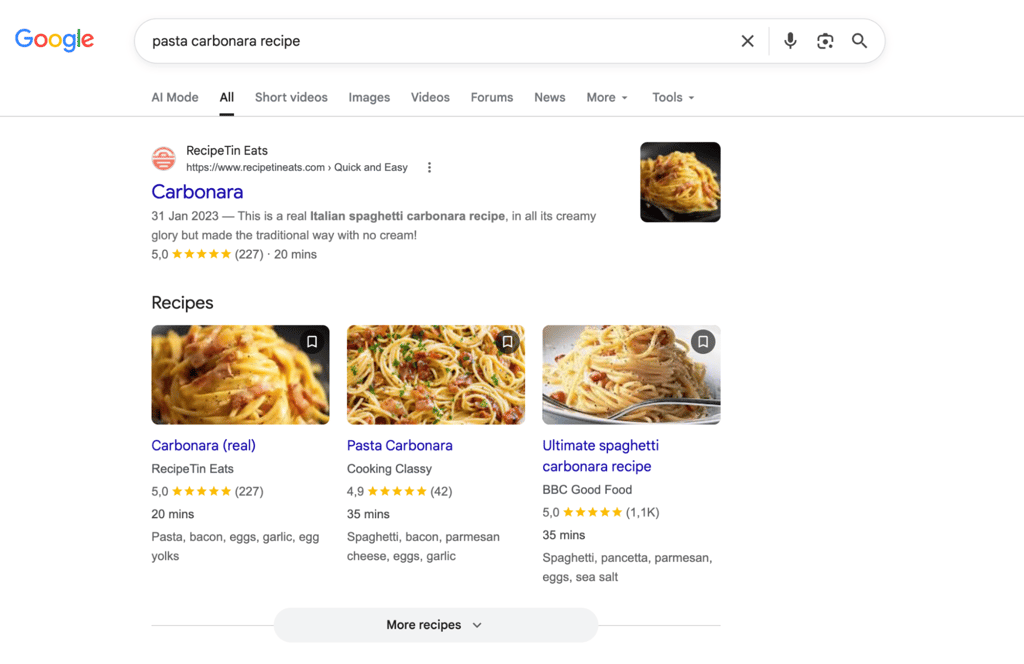This screenshot has width=1024, height=664.
Task: Open the Pasta Carbonara recipe link
Action: [400, 445]
